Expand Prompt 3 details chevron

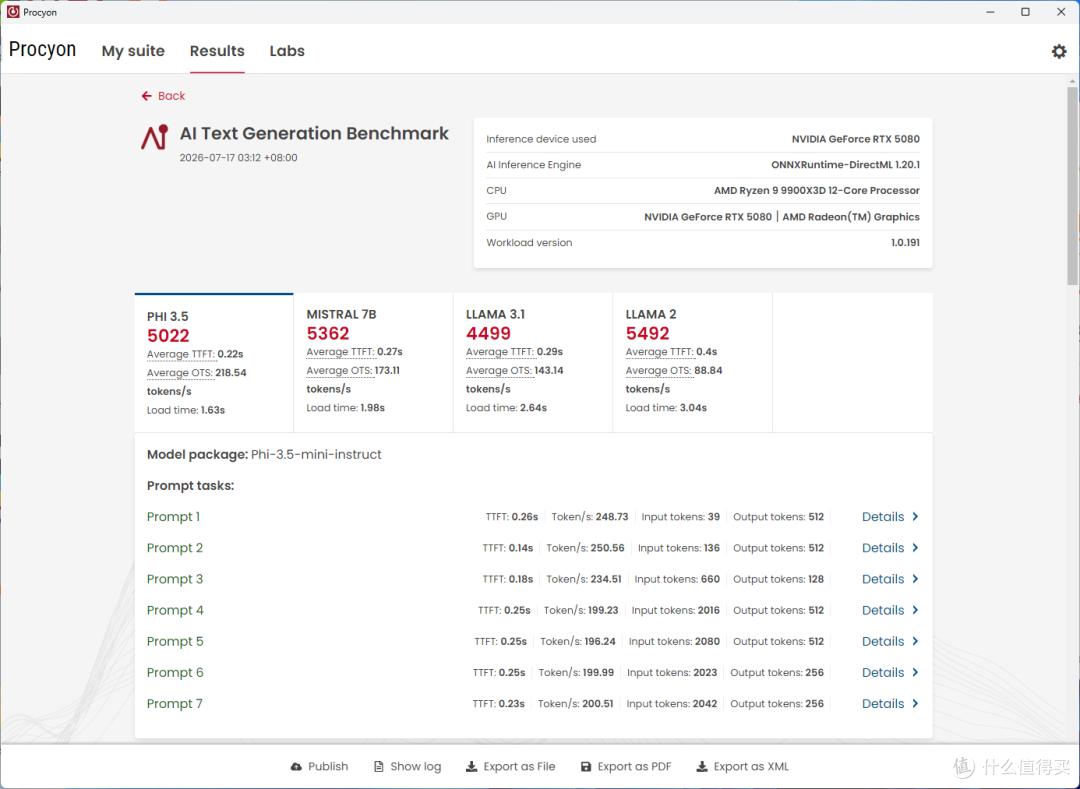[x=915, y=579]
